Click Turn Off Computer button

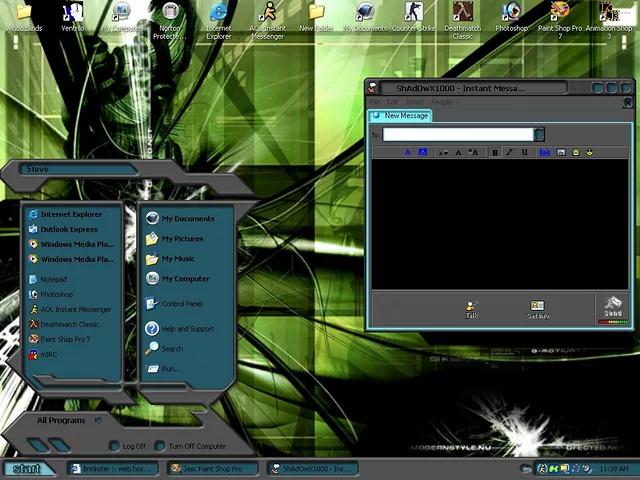pos(191,446)
